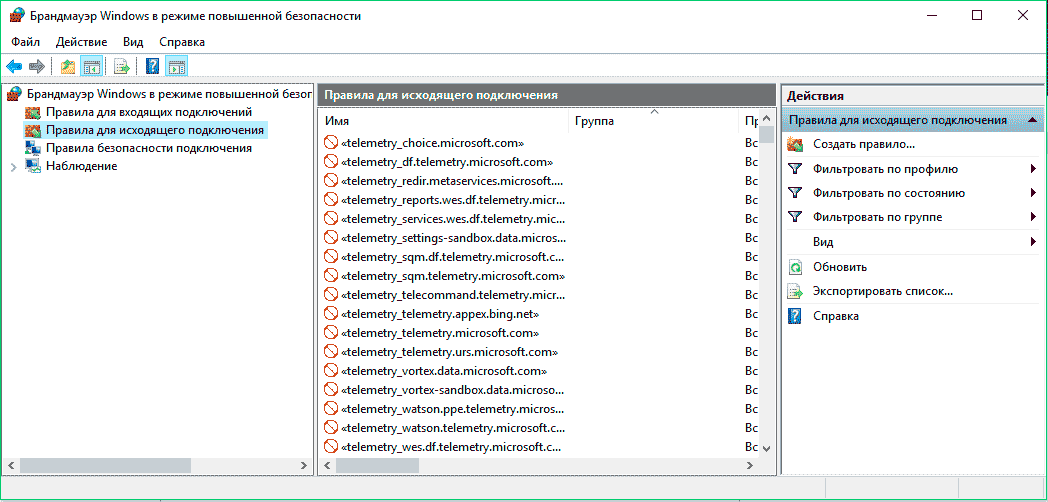Select Правила безопасности подключения

(148, 148)
